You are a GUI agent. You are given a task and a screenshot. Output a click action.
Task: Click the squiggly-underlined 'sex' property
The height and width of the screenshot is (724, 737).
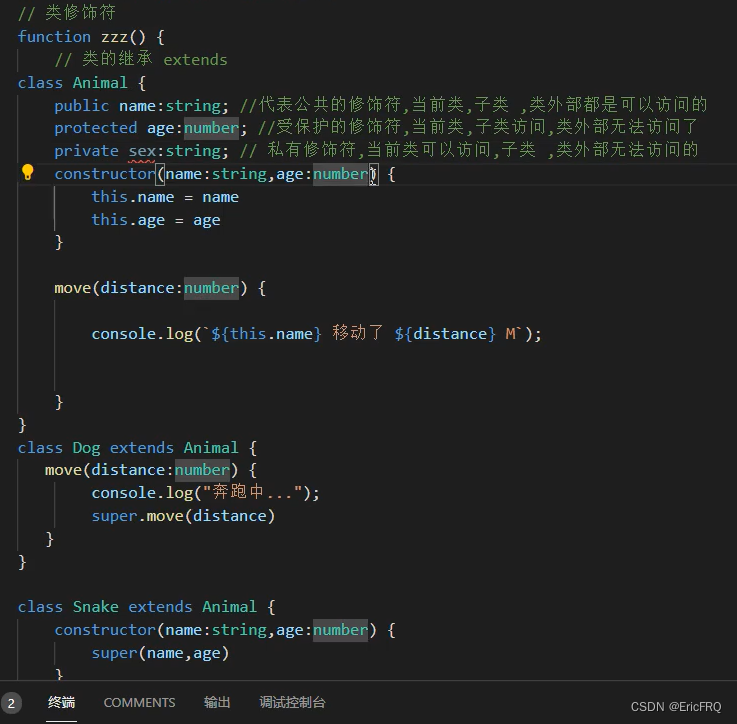coord(142,151)
